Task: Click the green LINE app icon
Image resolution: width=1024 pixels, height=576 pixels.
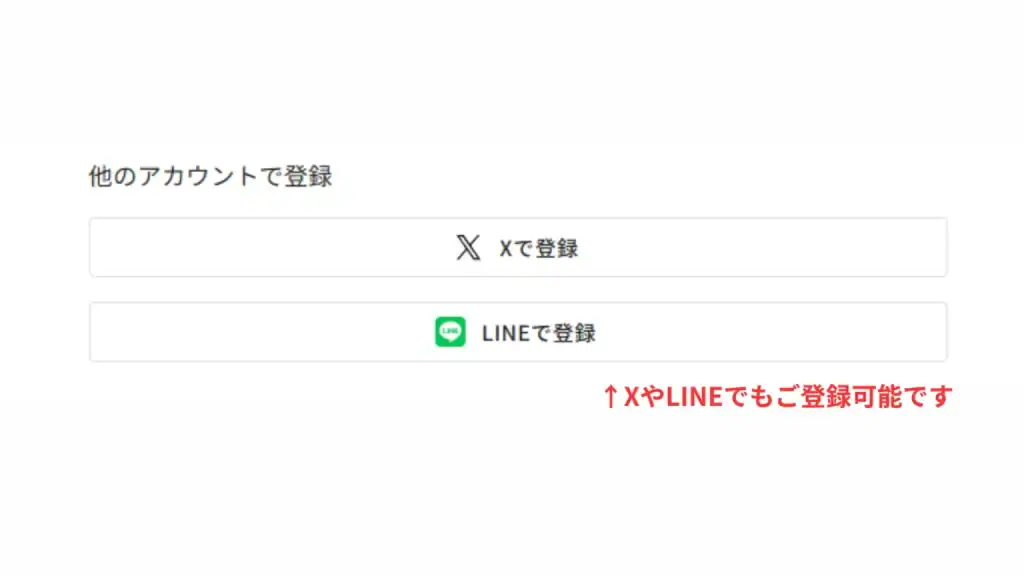Action: click(450, 332)
